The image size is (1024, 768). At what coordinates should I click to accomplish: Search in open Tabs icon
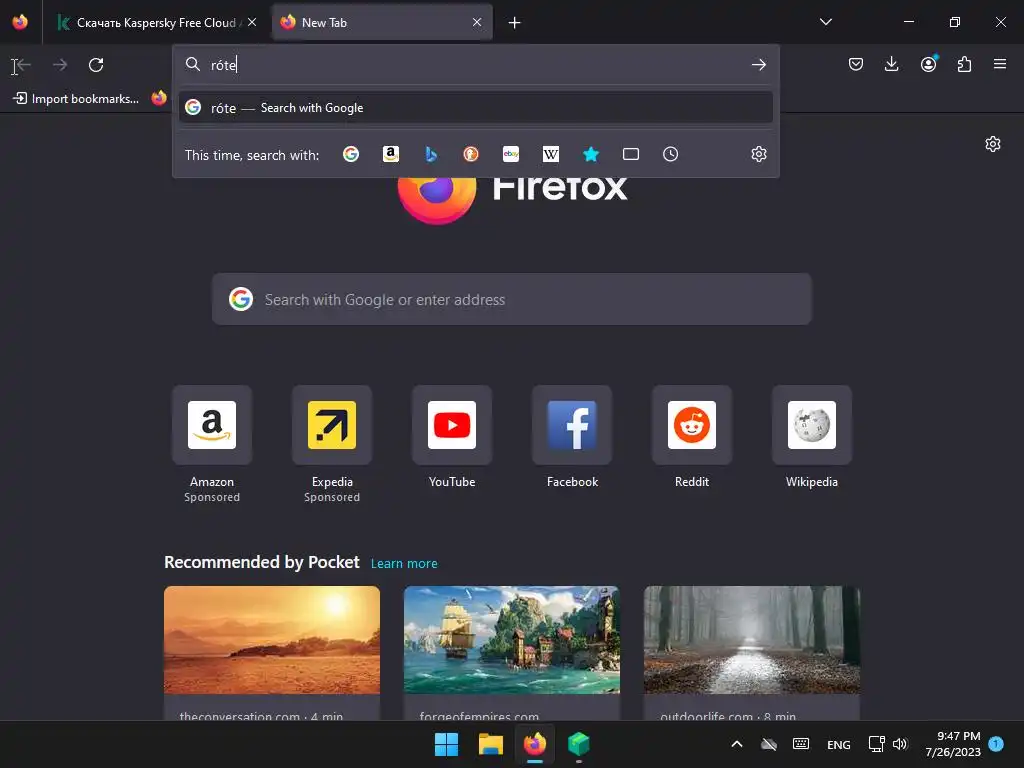[631, 154]
